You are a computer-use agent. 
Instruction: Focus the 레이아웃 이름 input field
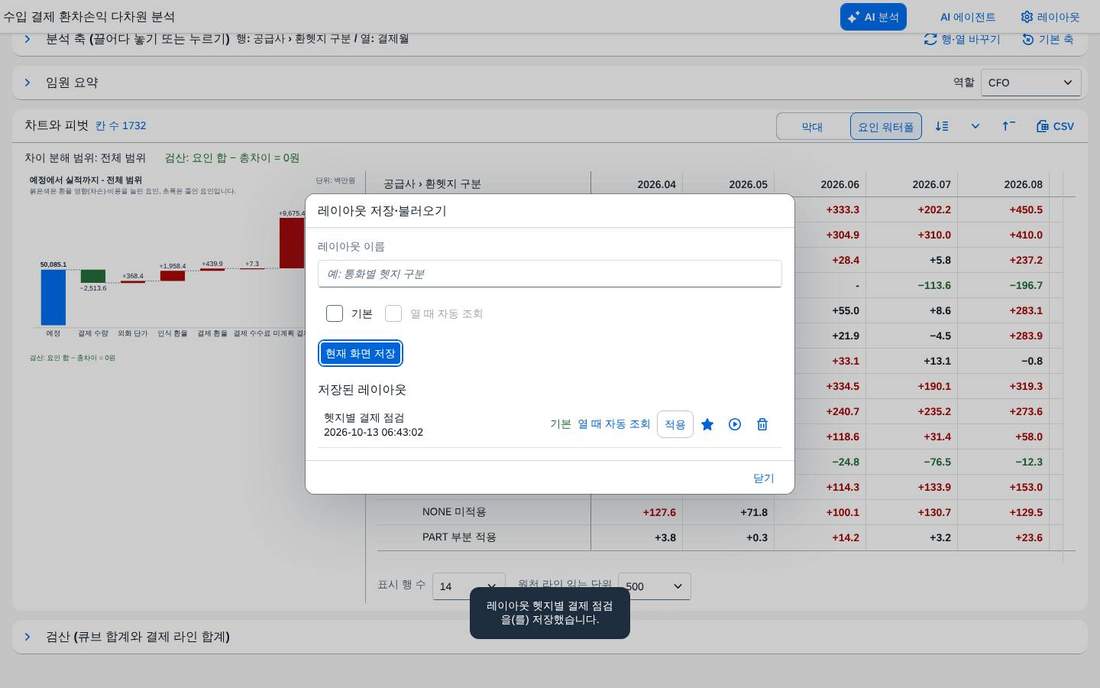pyautogui.click(x=549, y=274)
